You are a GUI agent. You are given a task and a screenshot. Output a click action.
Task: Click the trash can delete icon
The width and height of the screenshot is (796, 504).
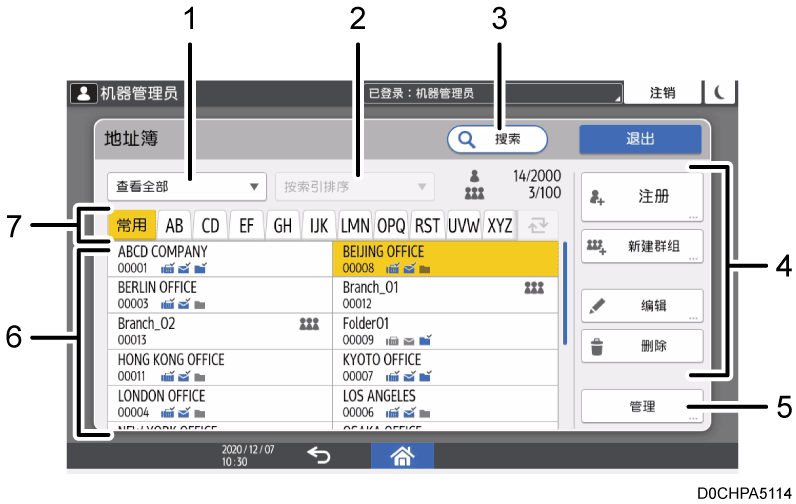pyautogui.click(x=598, y=345)
